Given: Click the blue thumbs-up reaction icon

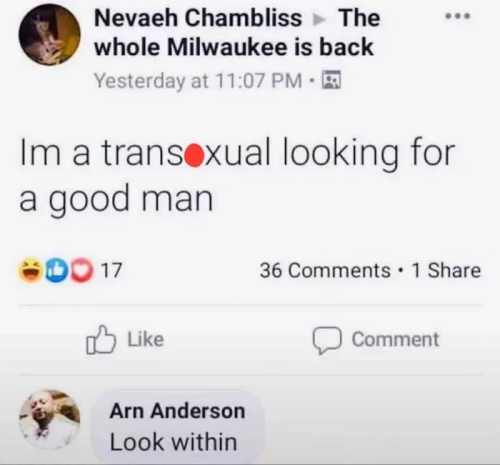Looking at the screenshot, I should tap(55, 270).
